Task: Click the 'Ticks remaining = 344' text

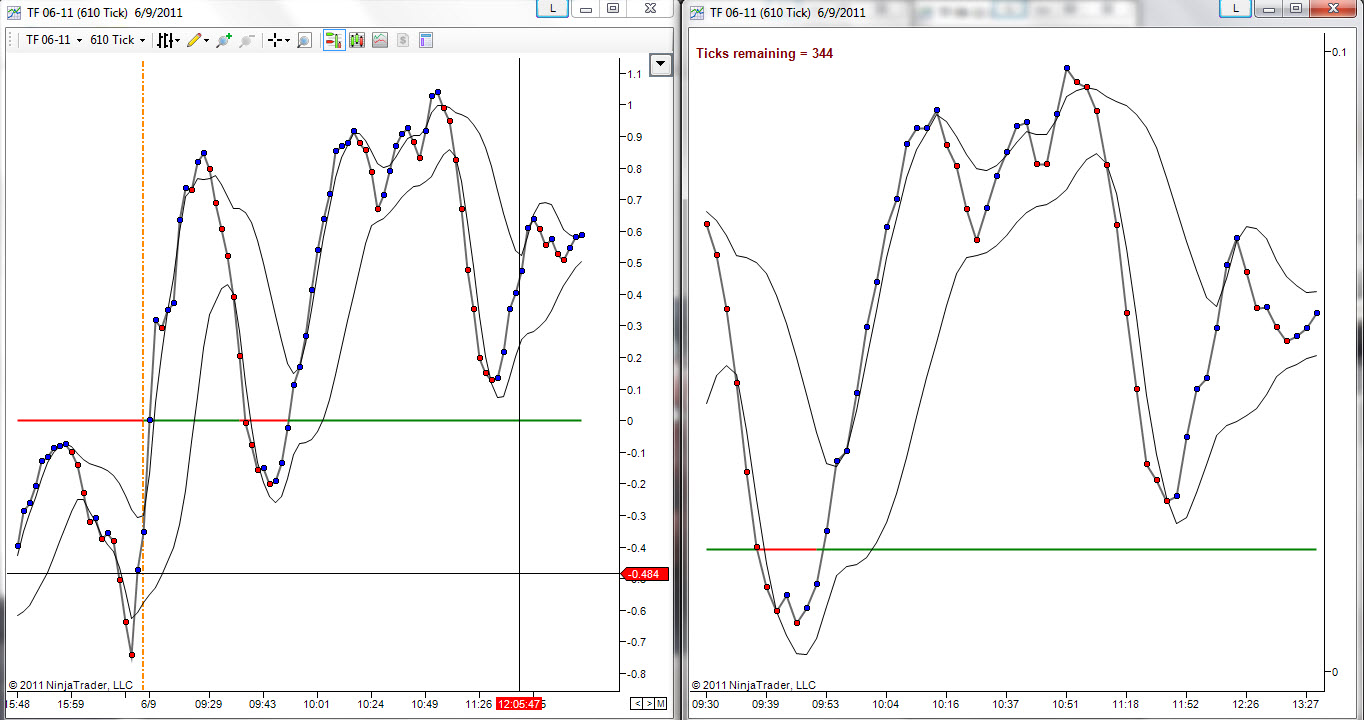Action: pos(765,53)
